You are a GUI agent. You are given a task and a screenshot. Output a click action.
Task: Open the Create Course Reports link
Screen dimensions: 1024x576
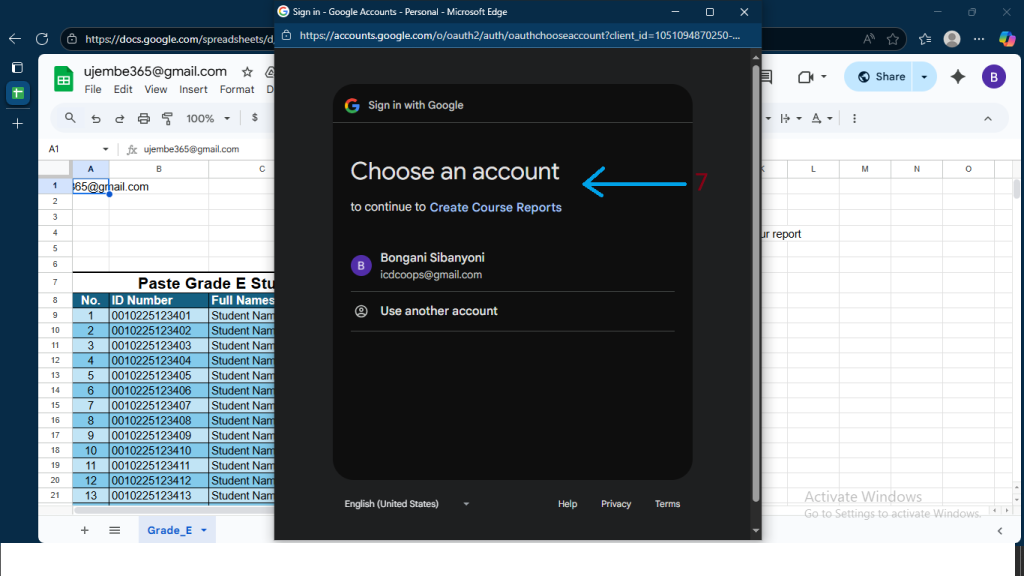(495, 207)
